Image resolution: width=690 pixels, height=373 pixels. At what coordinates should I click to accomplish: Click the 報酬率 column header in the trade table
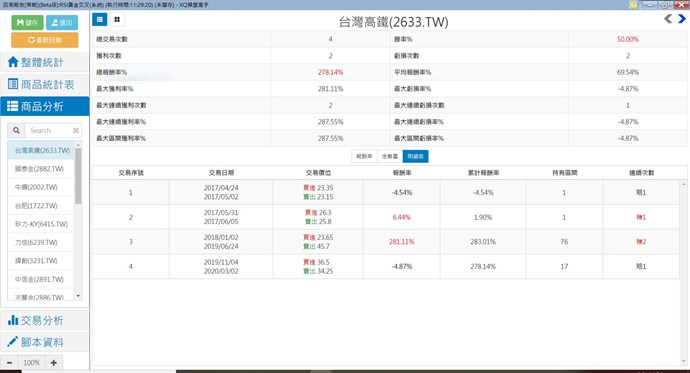(402, 173)
